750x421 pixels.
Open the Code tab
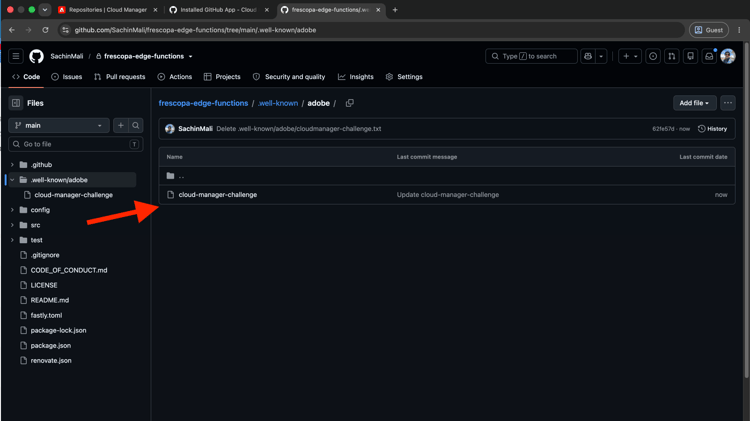pos(26,77)
